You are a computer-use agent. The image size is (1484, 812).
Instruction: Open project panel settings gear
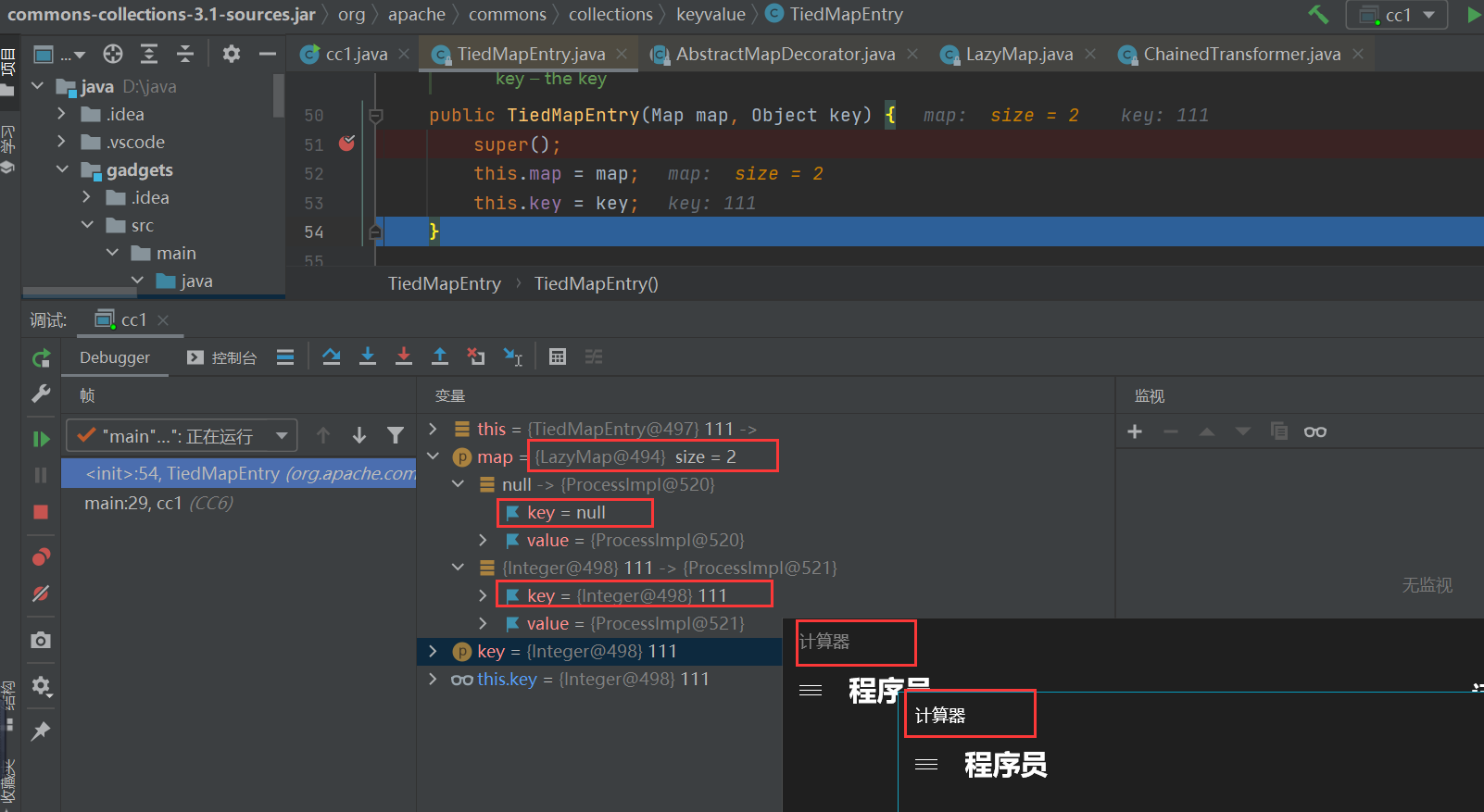[231, 54]
